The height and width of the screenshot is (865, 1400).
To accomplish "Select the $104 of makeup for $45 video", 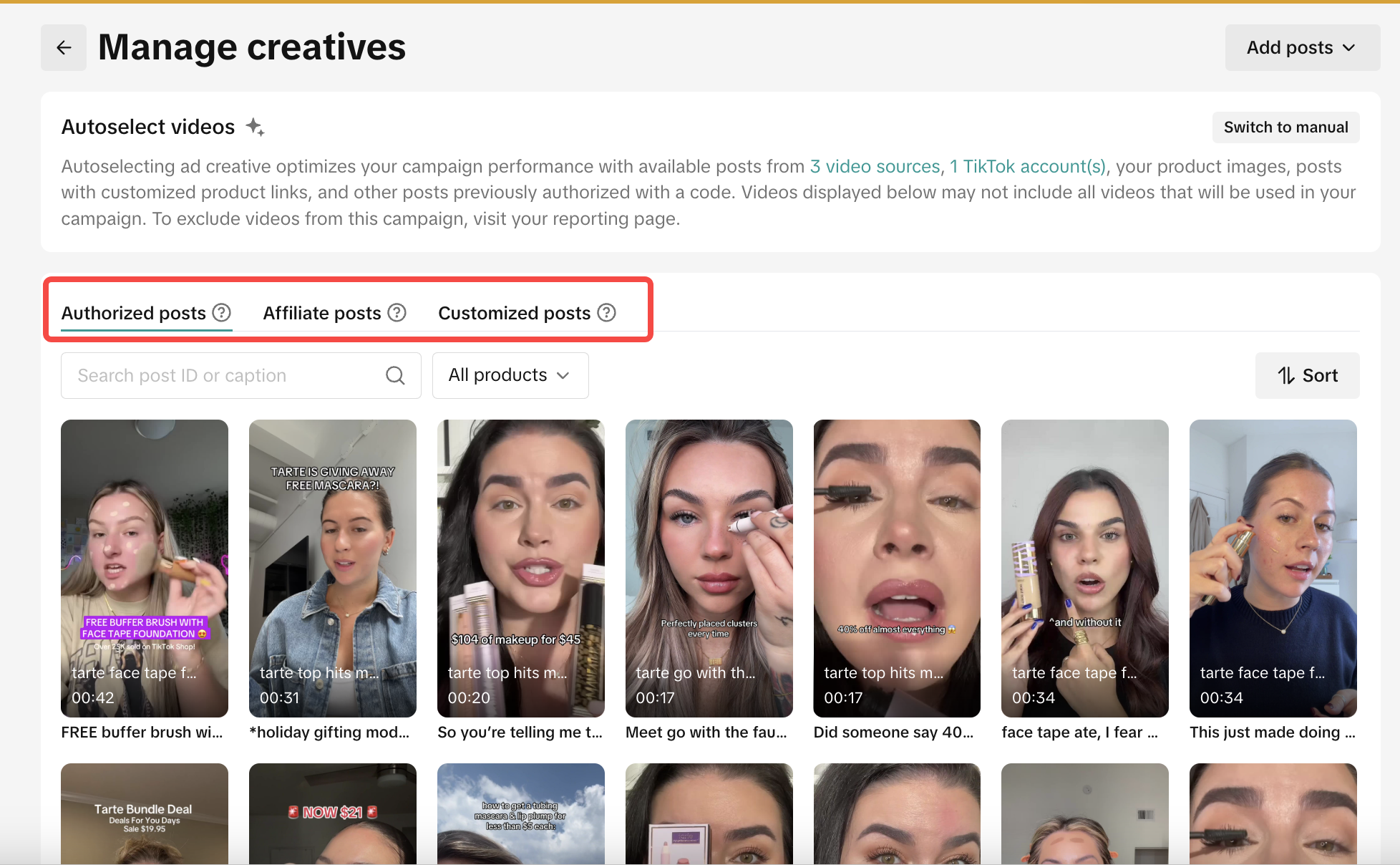I will 520,568.
